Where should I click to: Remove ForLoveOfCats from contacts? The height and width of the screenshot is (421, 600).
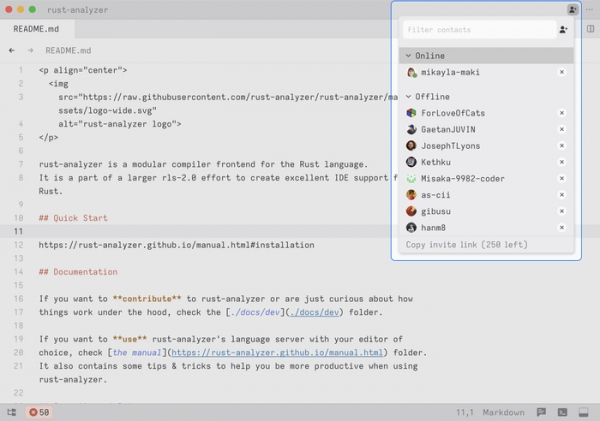562,113
